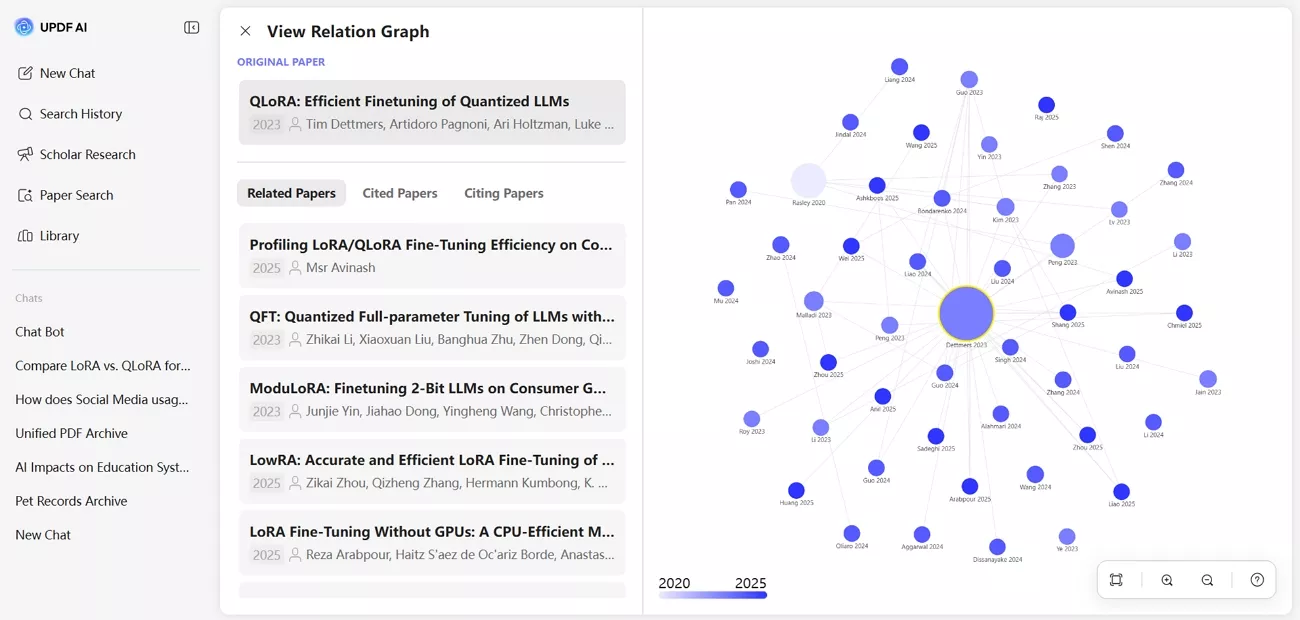Viewport: 1300px width, 620px height.
Task: Zoom out of the relation graph
Action: 1207,580
